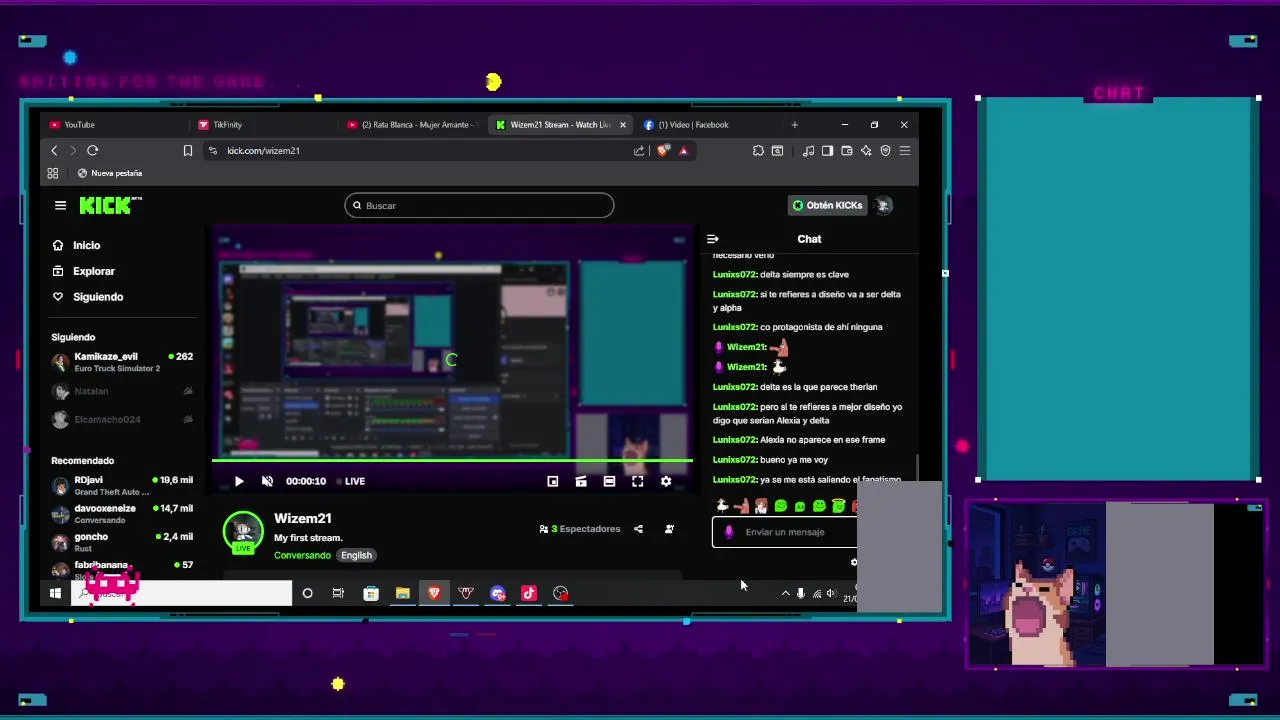This screenshot has height=720, width=1280.
Task: Open Brave VPN shield icon
Action: [885, 150]
